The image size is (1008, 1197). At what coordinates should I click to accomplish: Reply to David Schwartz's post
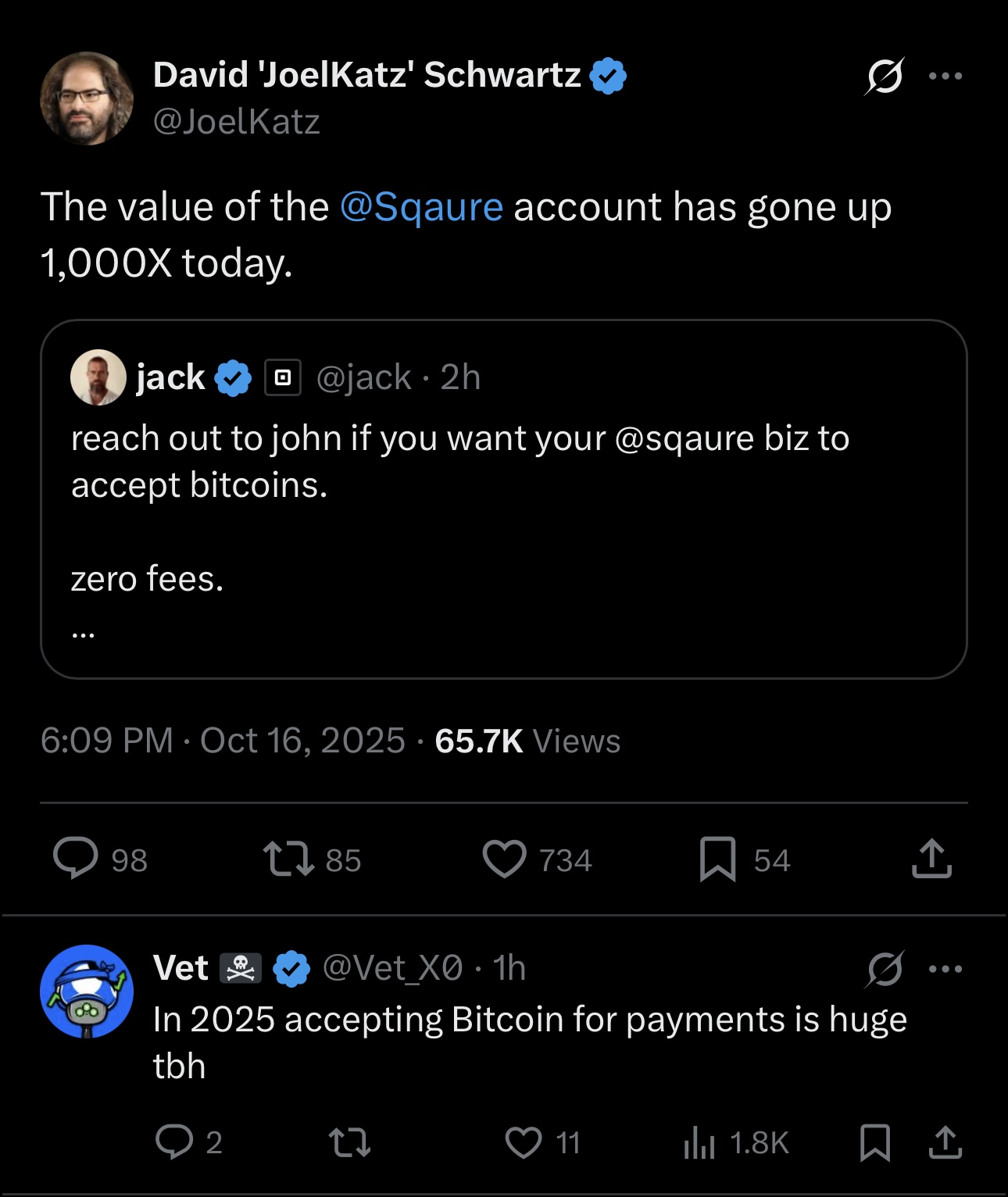click(76, 859)
